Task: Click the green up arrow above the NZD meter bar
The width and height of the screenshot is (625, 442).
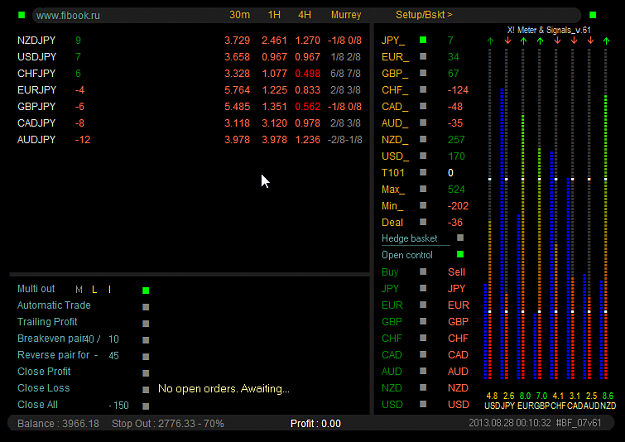Action: (x=606, y=41)
